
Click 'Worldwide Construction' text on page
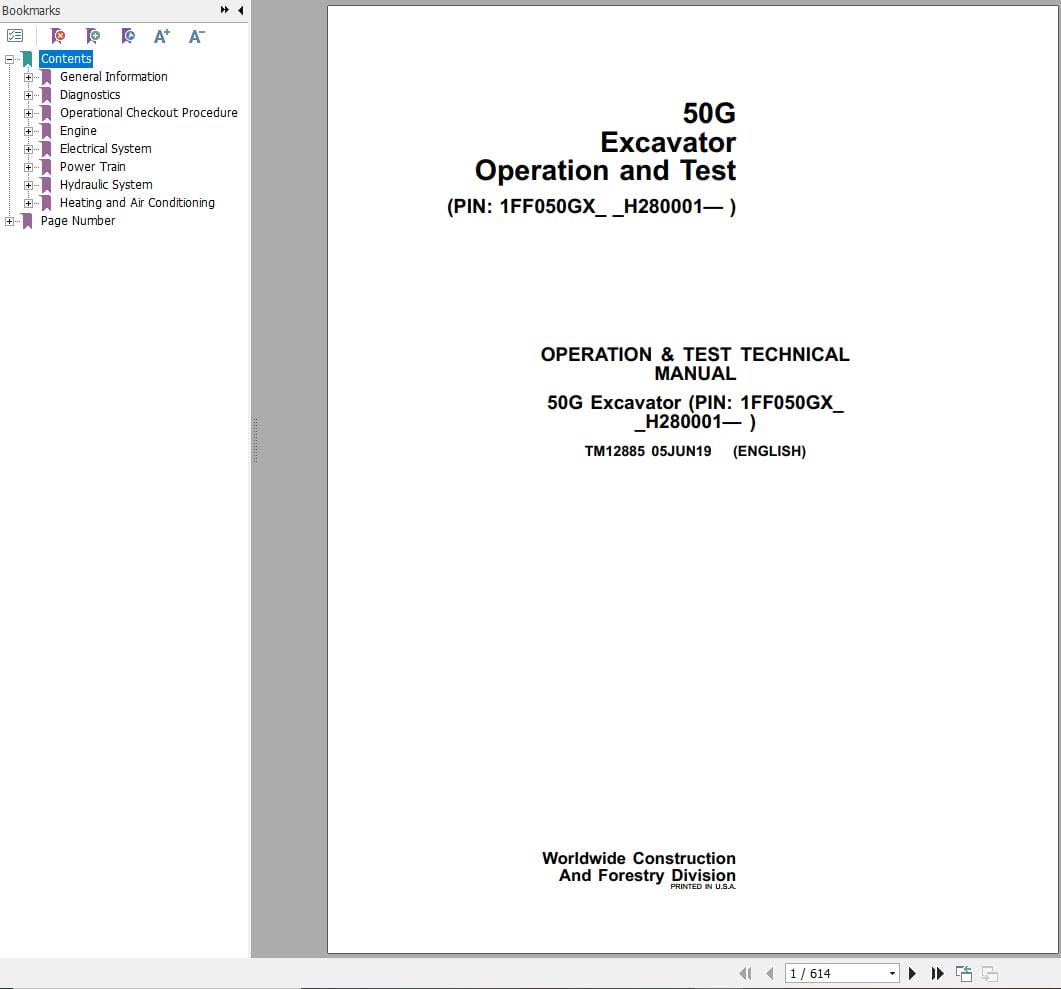639,858
